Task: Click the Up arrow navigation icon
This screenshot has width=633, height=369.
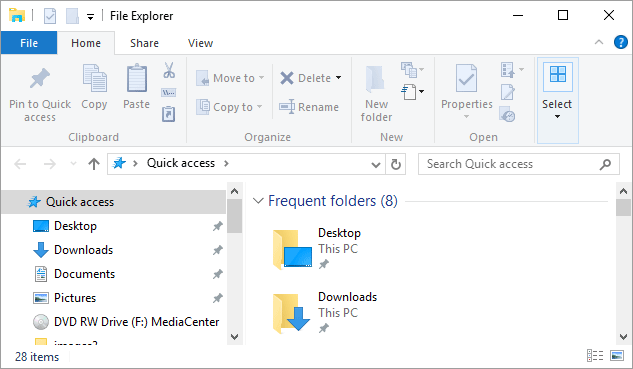Action: coord(94,164)
